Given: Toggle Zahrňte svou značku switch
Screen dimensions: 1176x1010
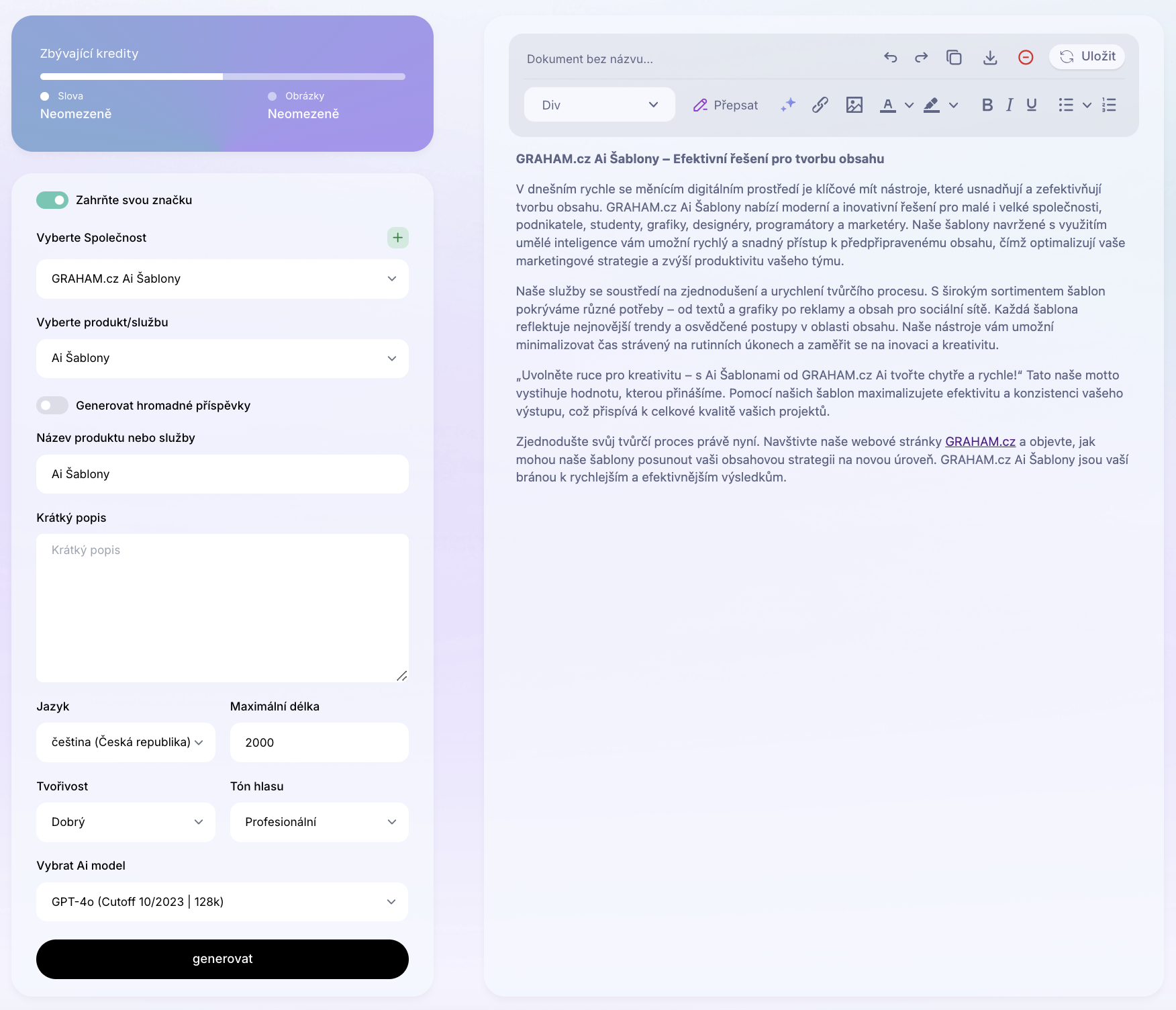Looking at the screenshot, I should (52, 200).
